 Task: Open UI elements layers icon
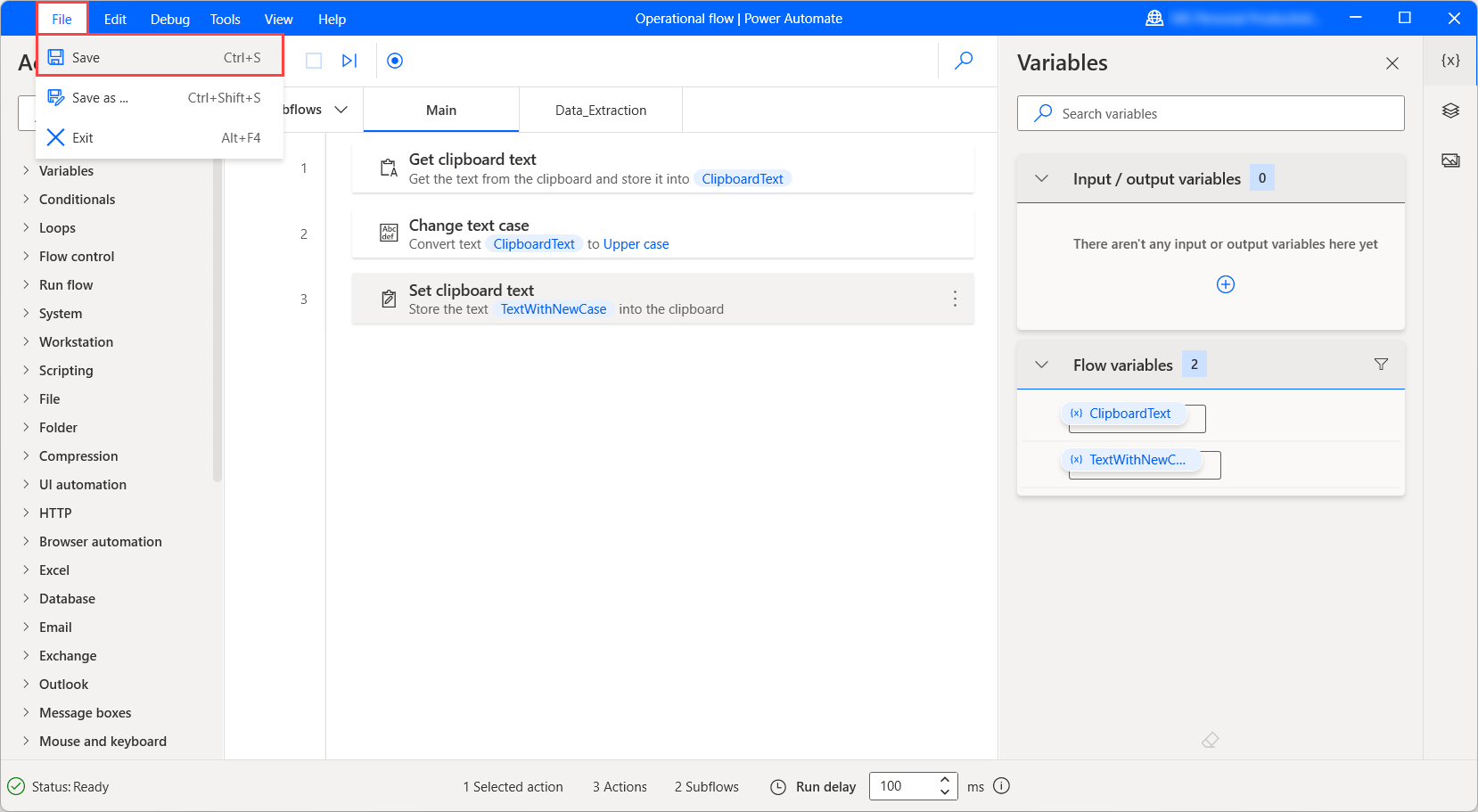[1450, 111]
